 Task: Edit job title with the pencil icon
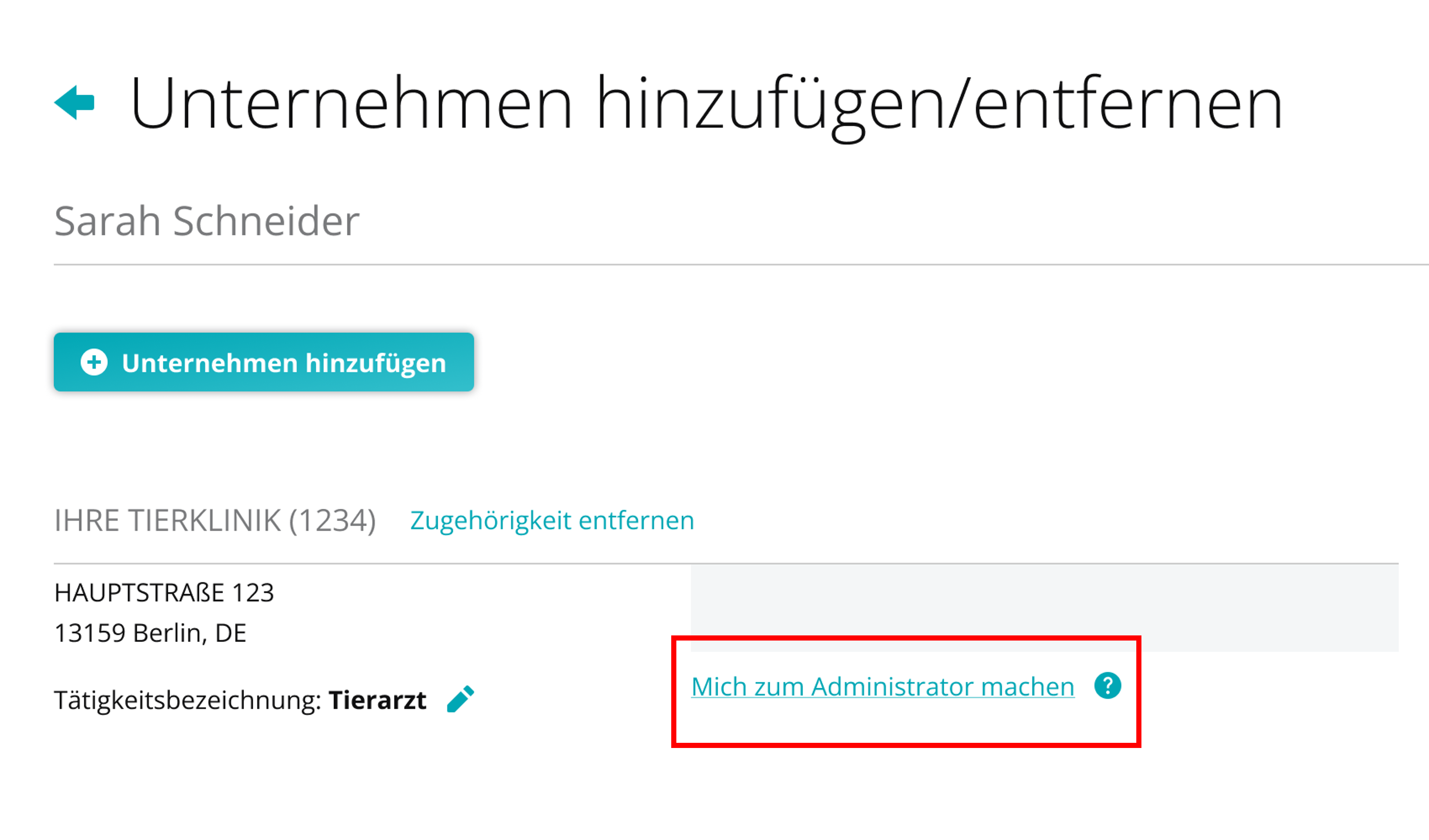[x=460, y=700]
